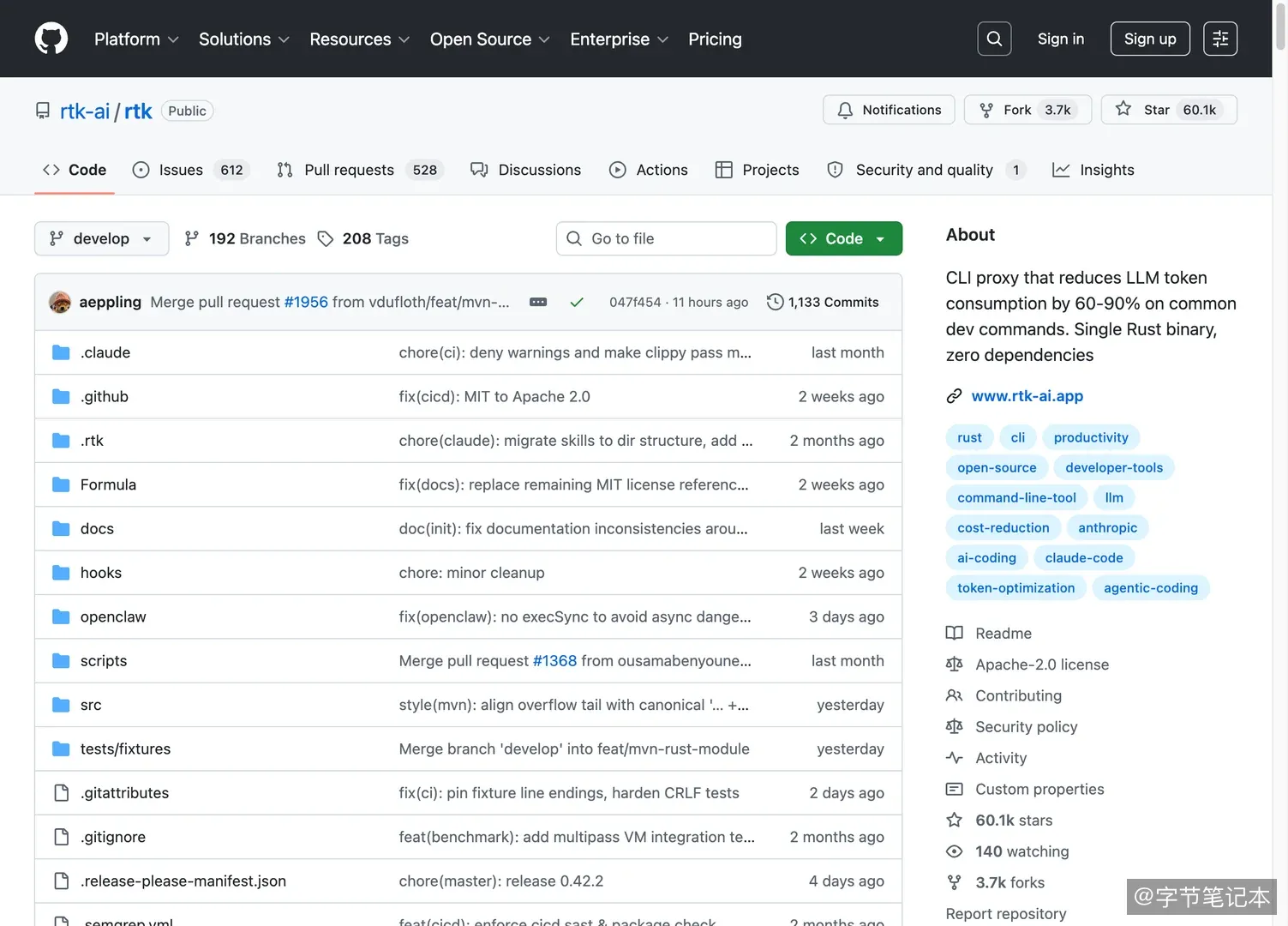Click the rust topic tag

coord(969,437)
